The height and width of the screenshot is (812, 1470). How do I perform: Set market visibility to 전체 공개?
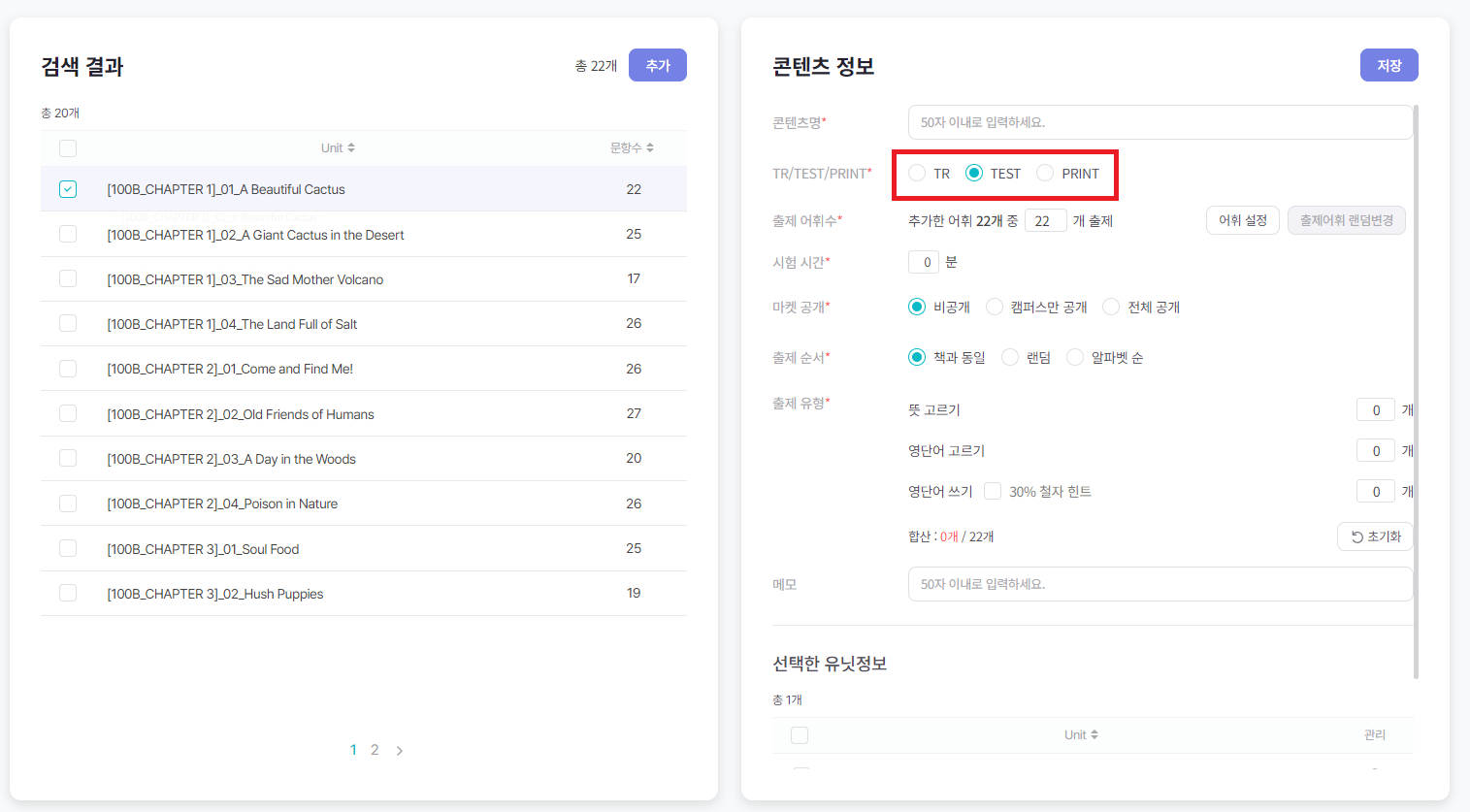point(1111,308)
